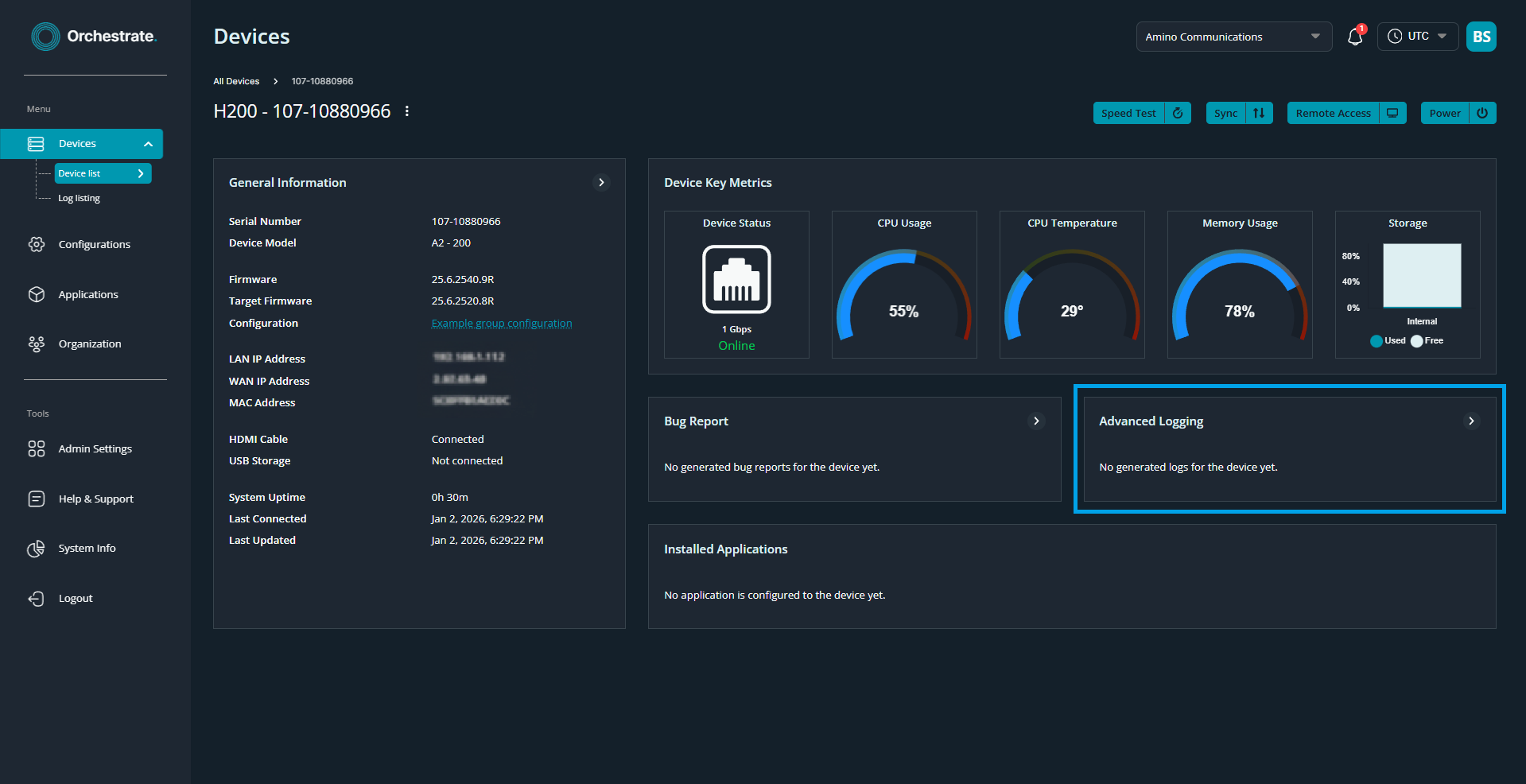Viewport: 1526px width, 784px height.
Task: Go back to All Devices breadcrumb
Action: pos(236,81)
